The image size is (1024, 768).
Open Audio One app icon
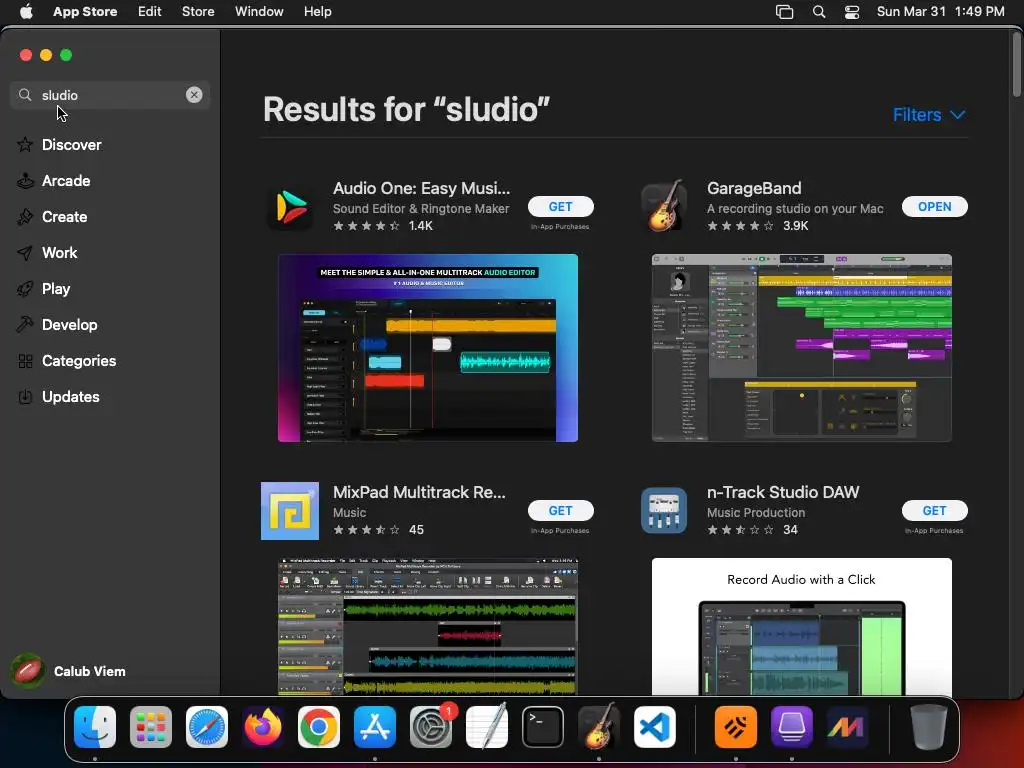point(290,206)
